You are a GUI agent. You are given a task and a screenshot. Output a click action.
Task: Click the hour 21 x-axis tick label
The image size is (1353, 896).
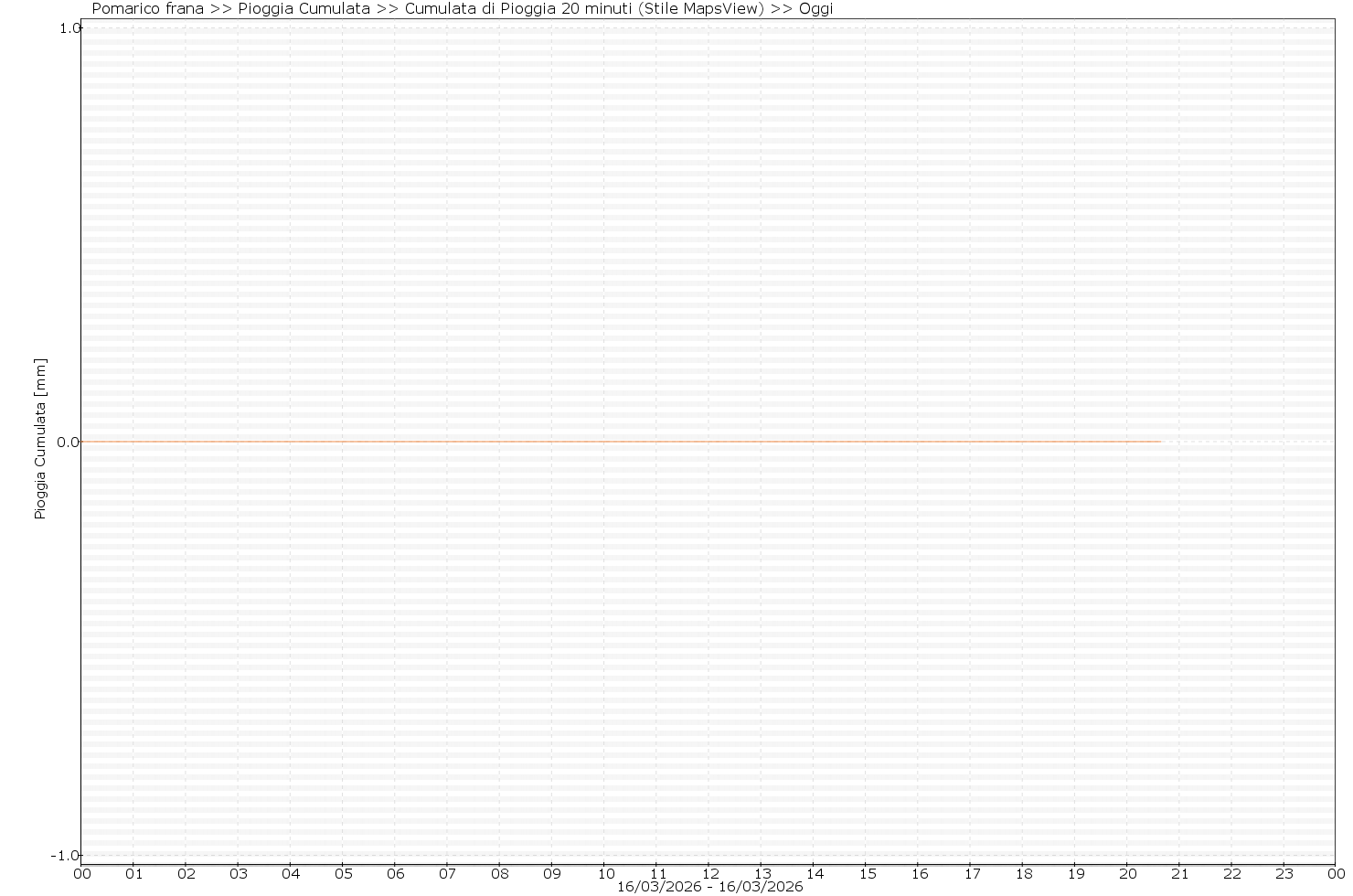[1180, 873]
